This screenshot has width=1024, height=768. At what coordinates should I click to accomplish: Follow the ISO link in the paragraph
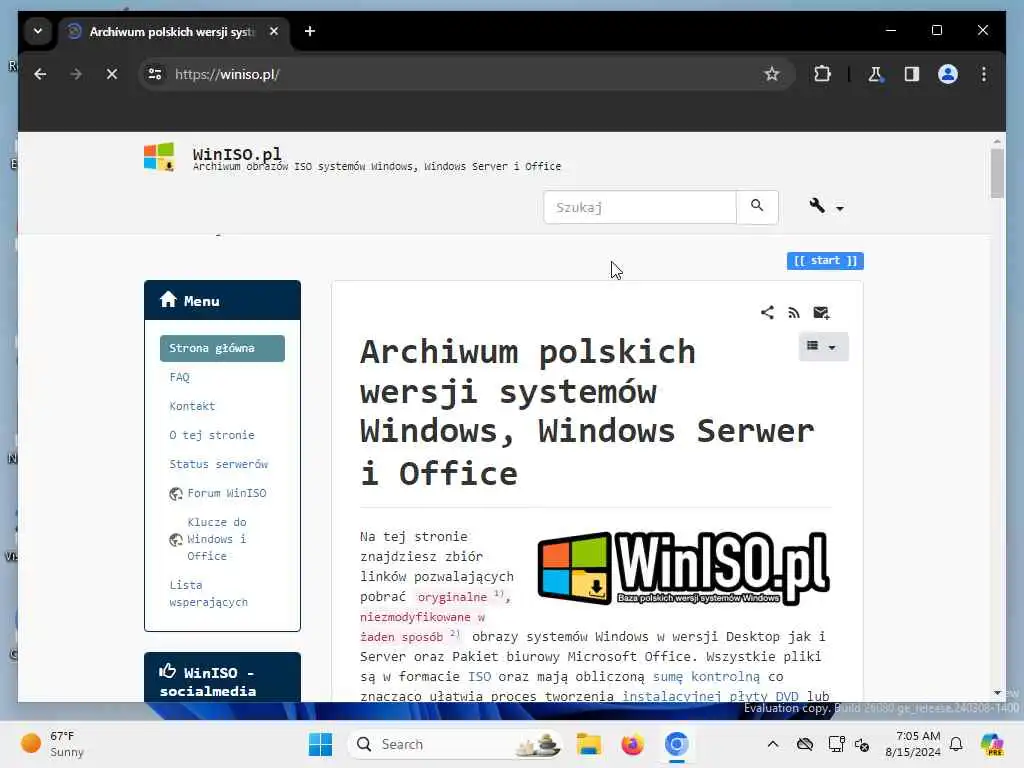(x=479, y=677)
